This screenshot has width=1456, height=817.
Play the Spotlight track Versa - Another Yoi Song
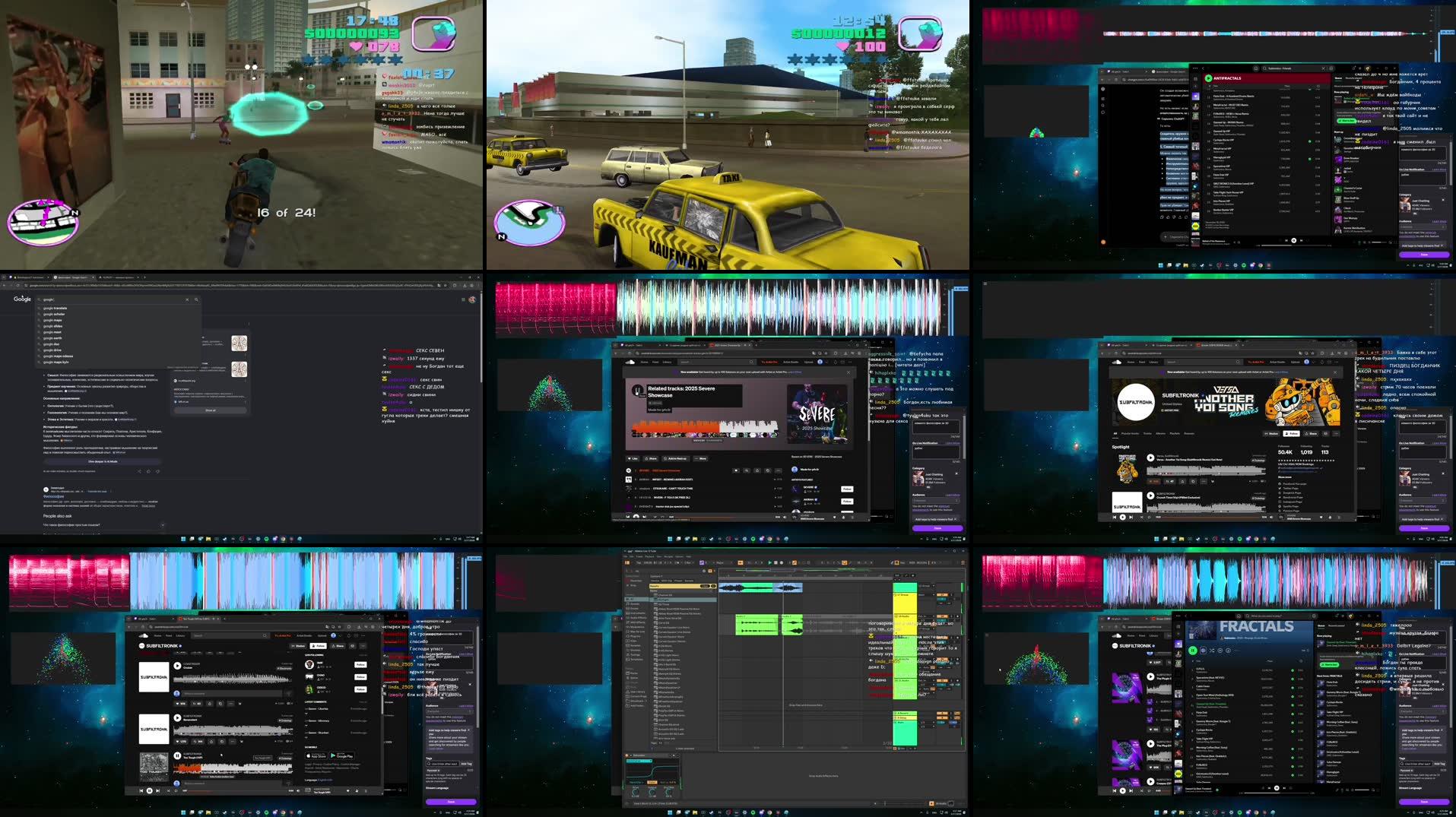1150,458
